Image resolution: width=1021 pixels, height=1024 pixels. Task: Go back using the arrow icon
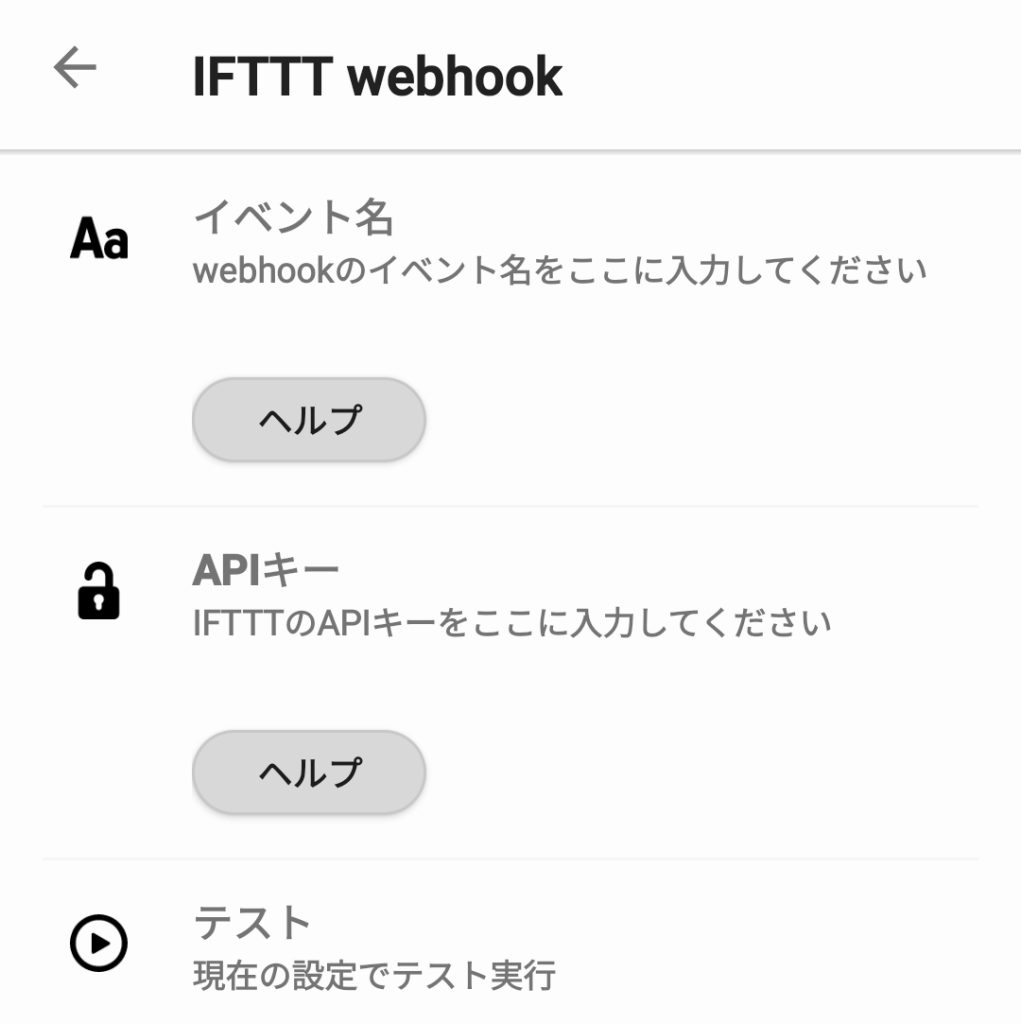75,68
